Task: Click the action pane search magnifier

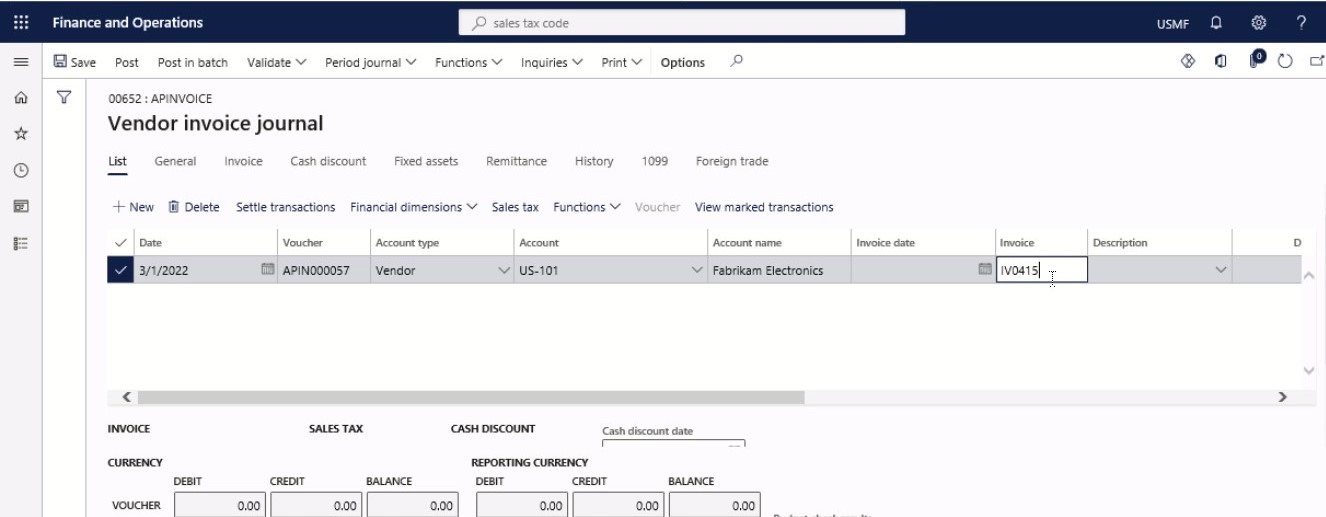Action: [x=737, y=61]
